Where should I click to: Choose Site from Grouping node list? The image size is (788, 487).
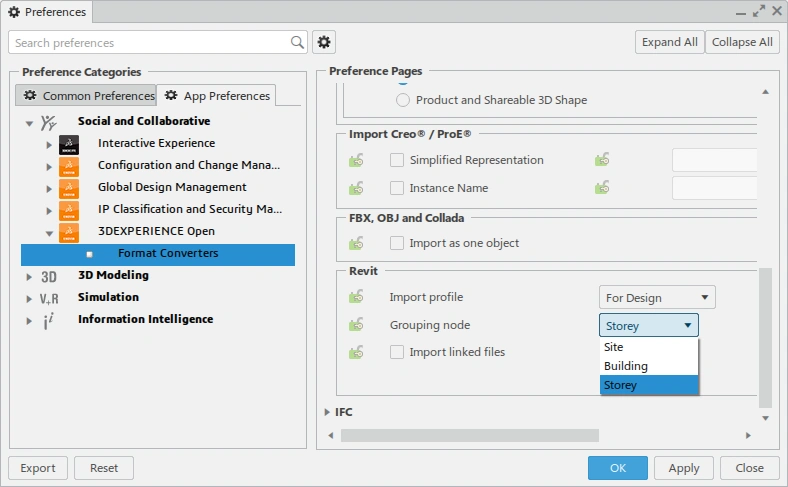(x=649, y=347)
